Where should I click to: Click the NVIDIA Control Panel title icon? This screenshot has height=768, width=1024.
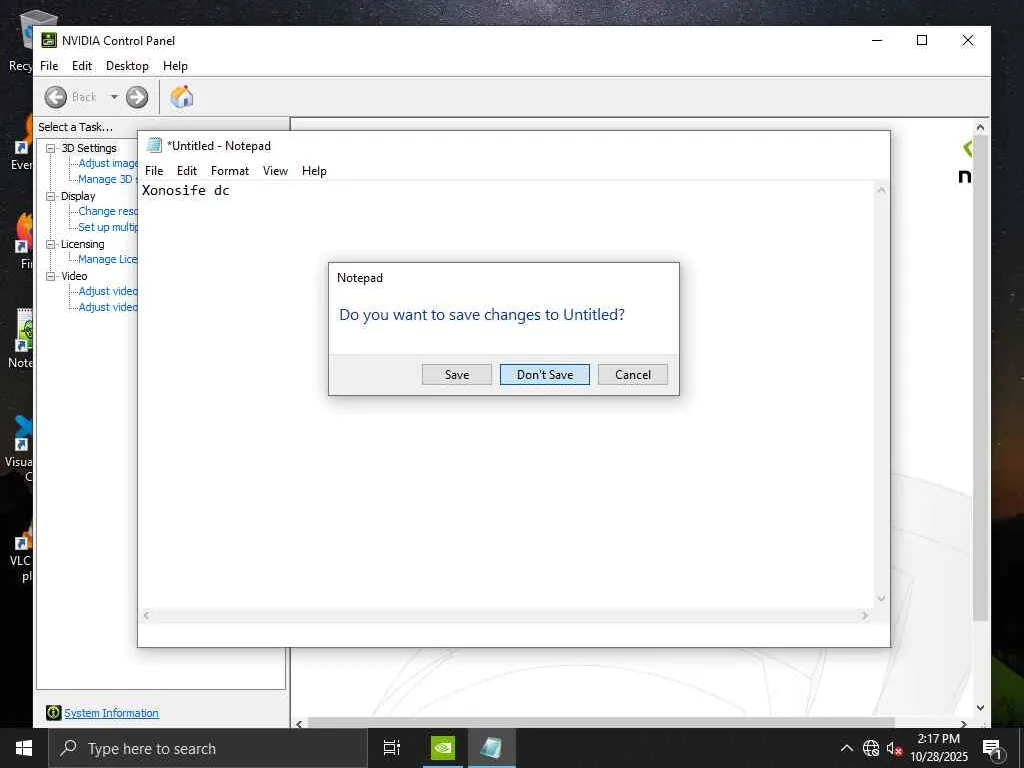coord(49,40)
